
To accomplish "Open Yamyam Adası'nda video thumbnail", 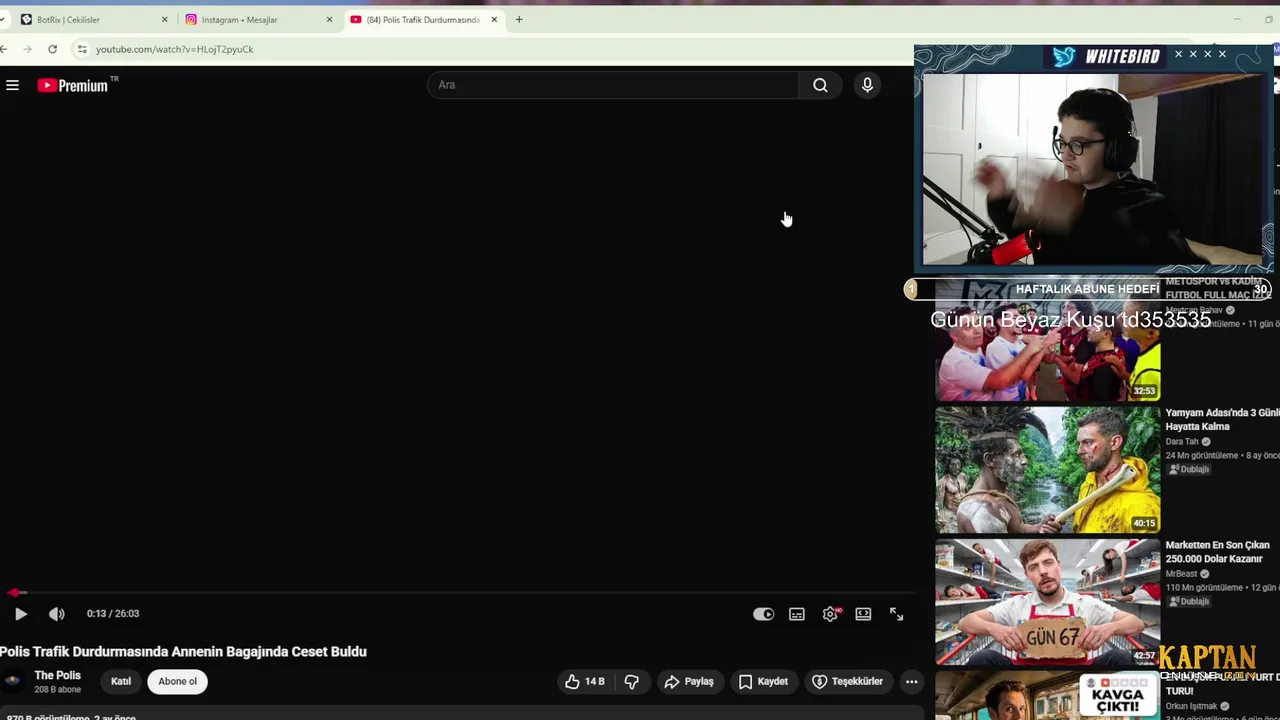I will point(1048,469).
